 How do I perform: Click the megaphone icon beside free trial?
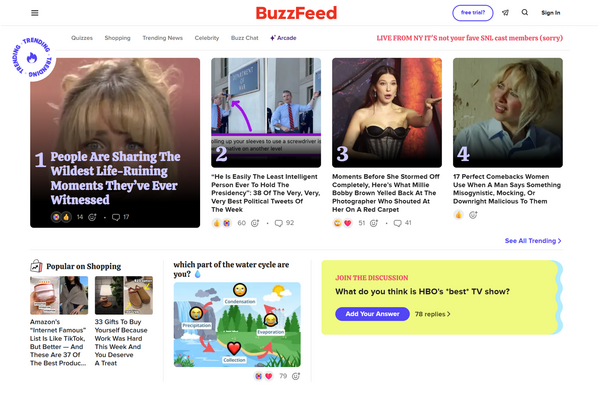coord(505,13)
